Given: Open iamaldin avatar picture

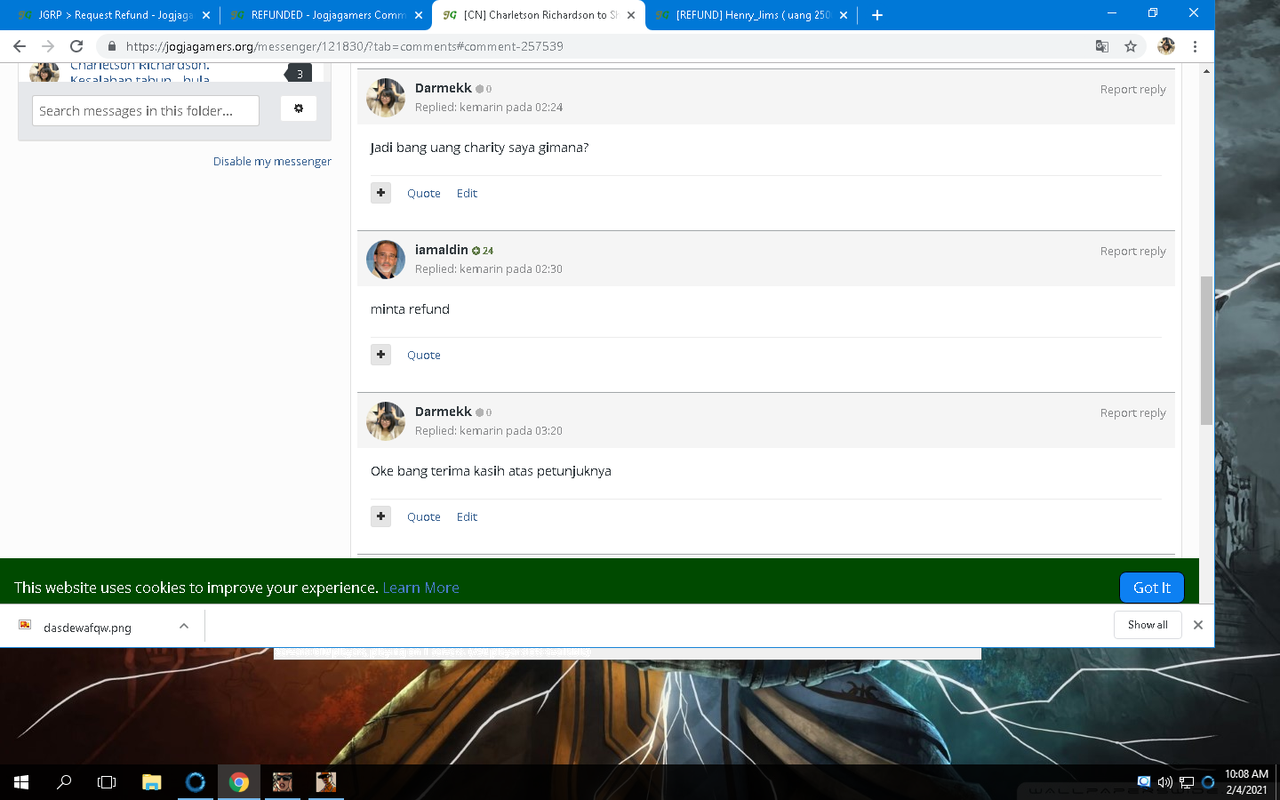Looking at the screenshot, I should click(x=386, y=260).
